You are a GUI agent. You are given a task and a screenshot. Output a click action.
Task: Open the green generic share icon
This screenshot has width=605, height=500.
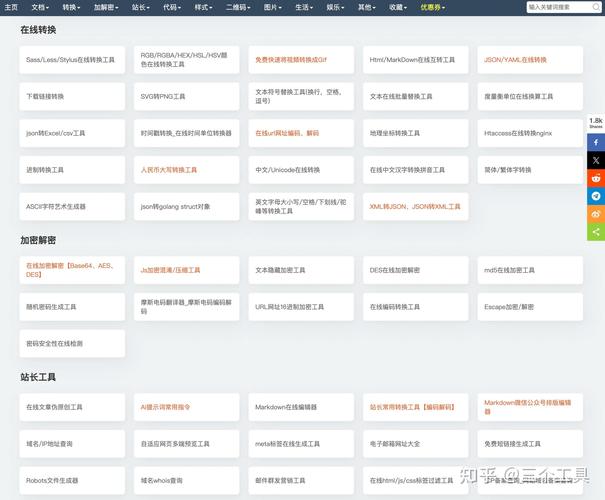pyautogui.click(x=596, y=232)
